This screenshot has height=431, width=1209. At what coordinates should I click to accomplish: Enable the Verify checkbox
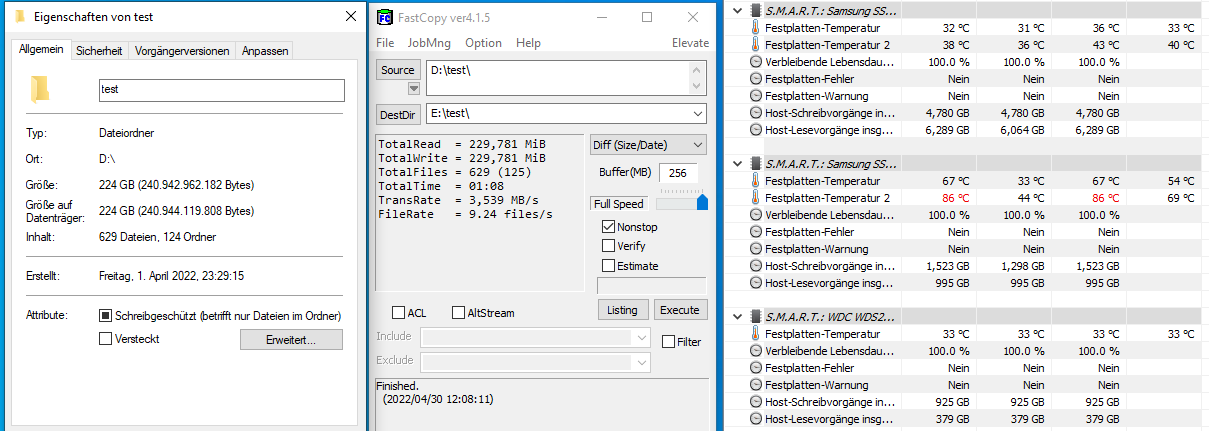coord(608,246)
